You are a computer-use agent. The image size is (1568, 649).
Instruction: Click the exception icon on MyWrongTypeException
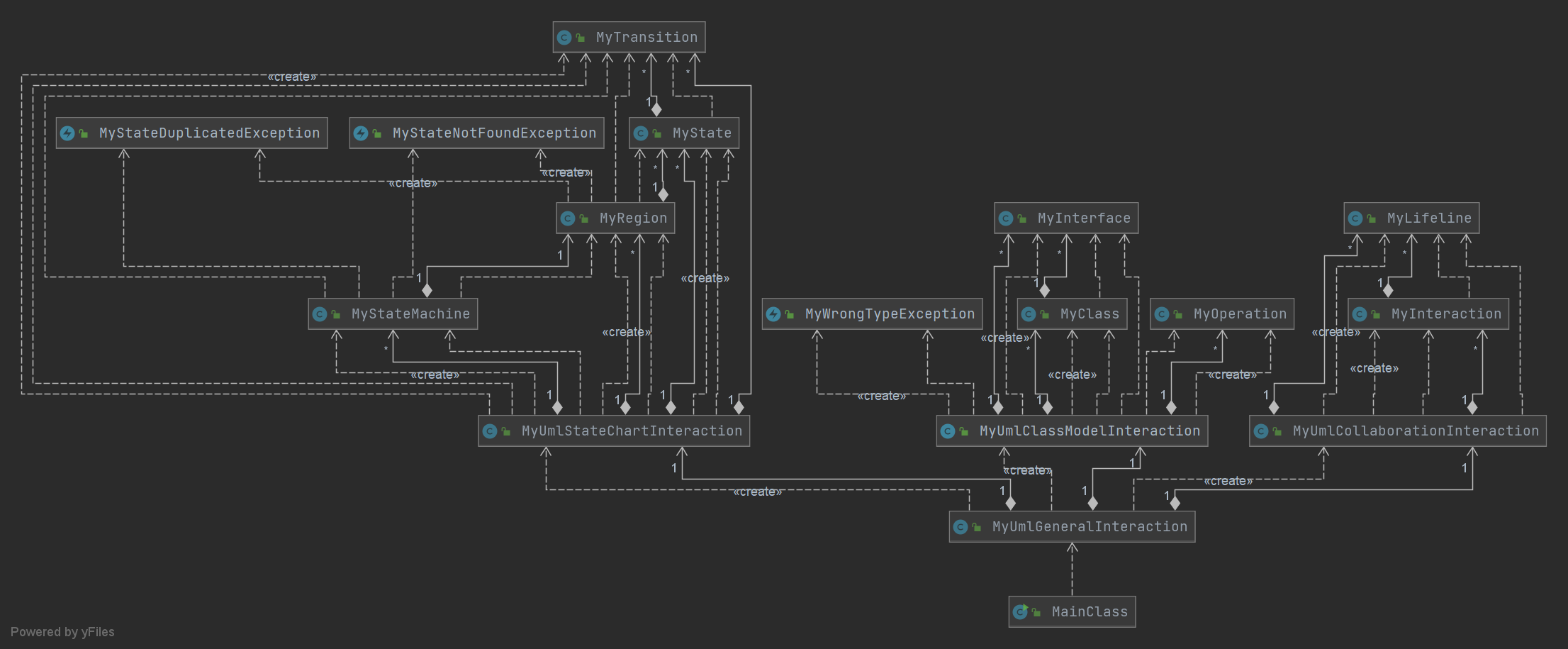click(773, 314)
